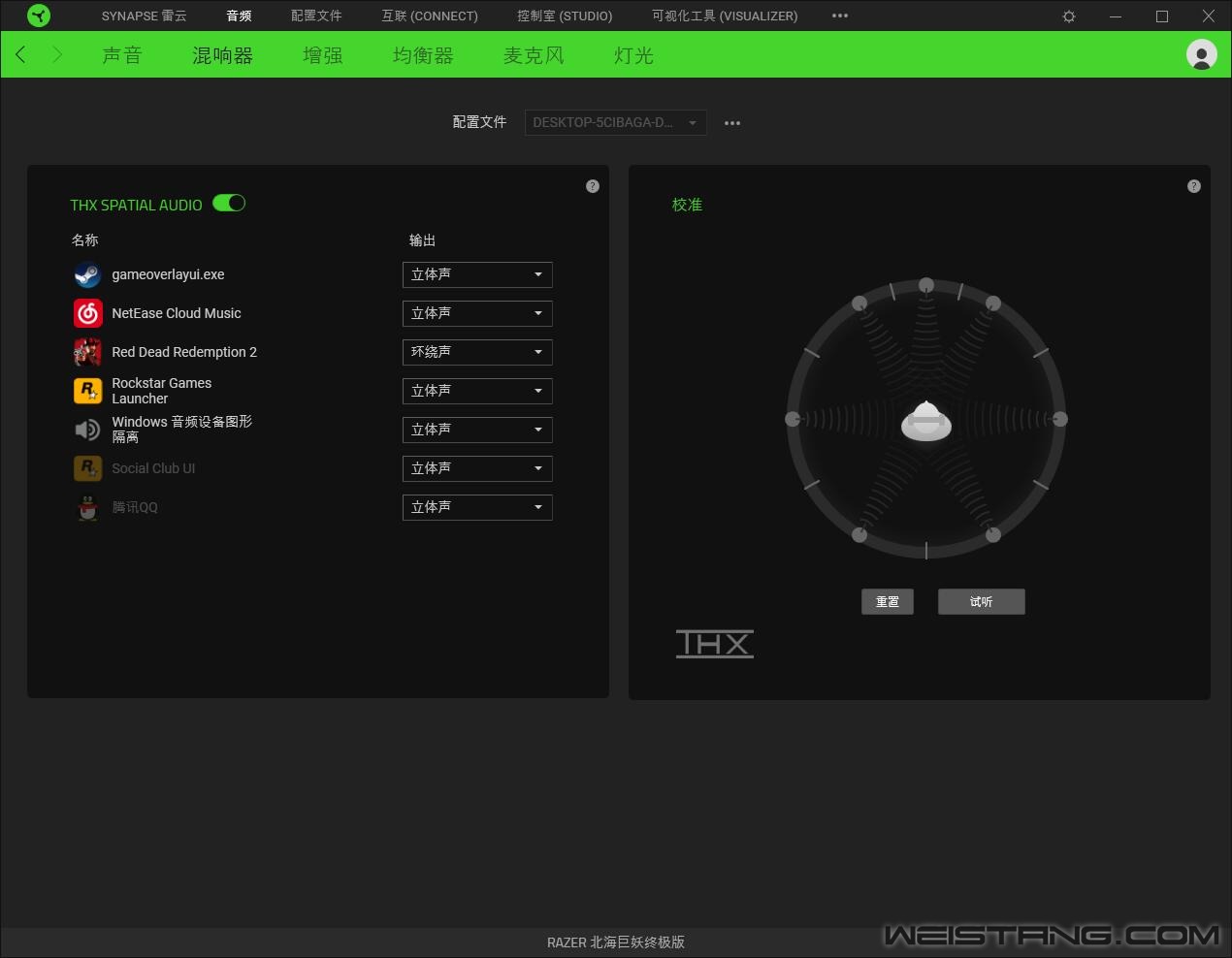Switch to 音频 top tab
This screenshot has height=958, width=1232.
click(x=239, y=16)
